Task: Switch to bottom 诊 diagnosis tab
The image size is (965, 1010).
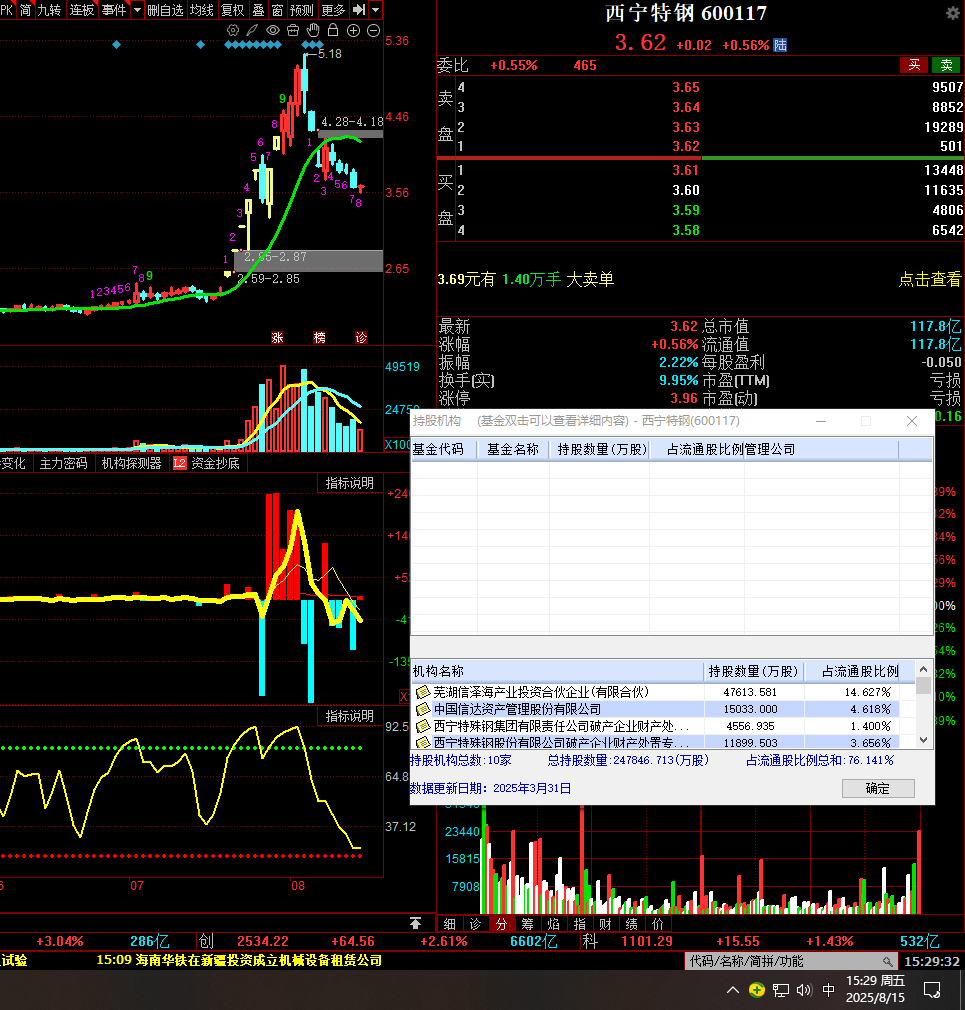Action: click(475, 924)
